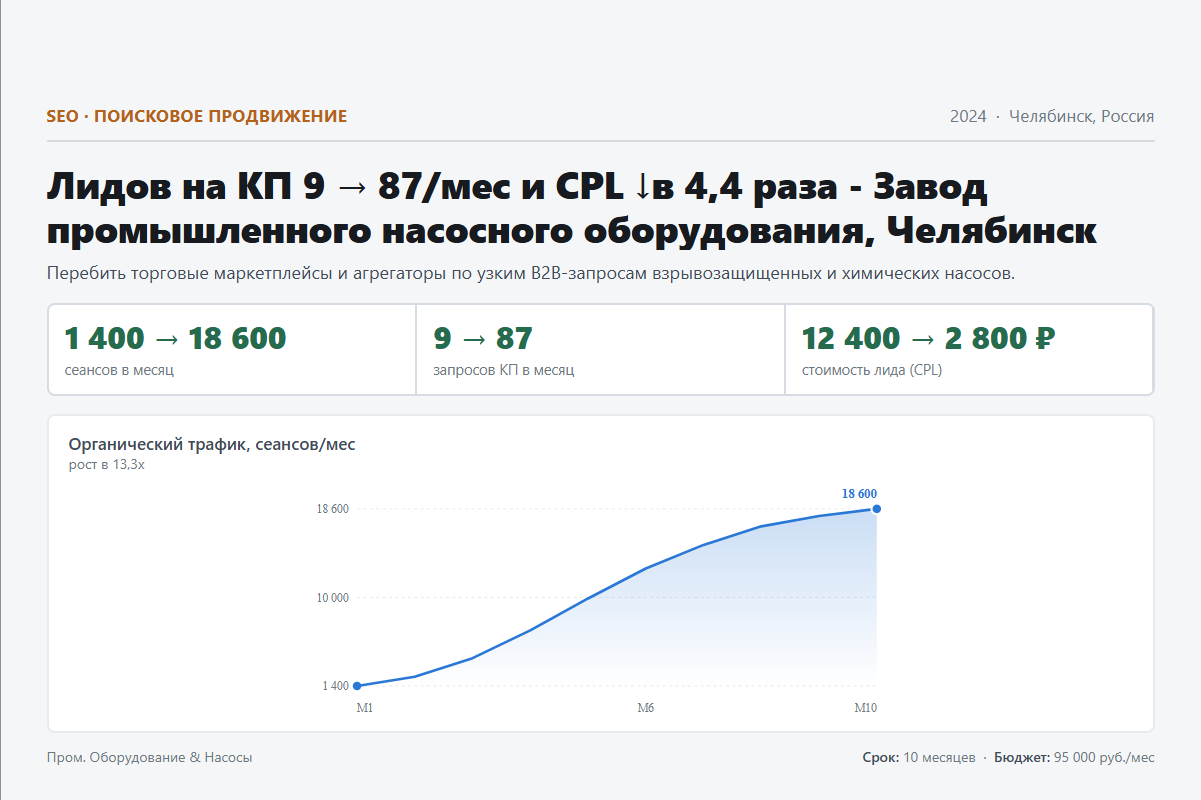The height and width of the screenshot is (800, 1201).
Task: Click the 'стоимость лида (CPL)' label
Action: point(872,370)
